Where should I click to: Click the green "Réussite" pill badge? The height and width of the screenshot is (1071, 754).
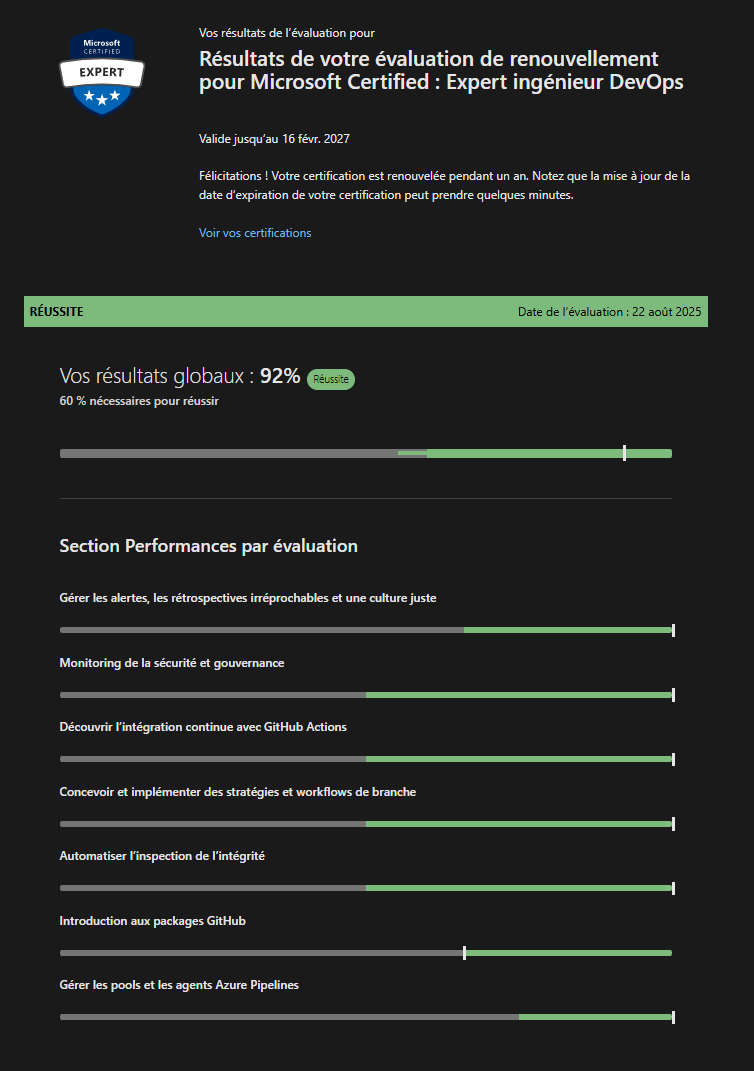coord(330,380)
